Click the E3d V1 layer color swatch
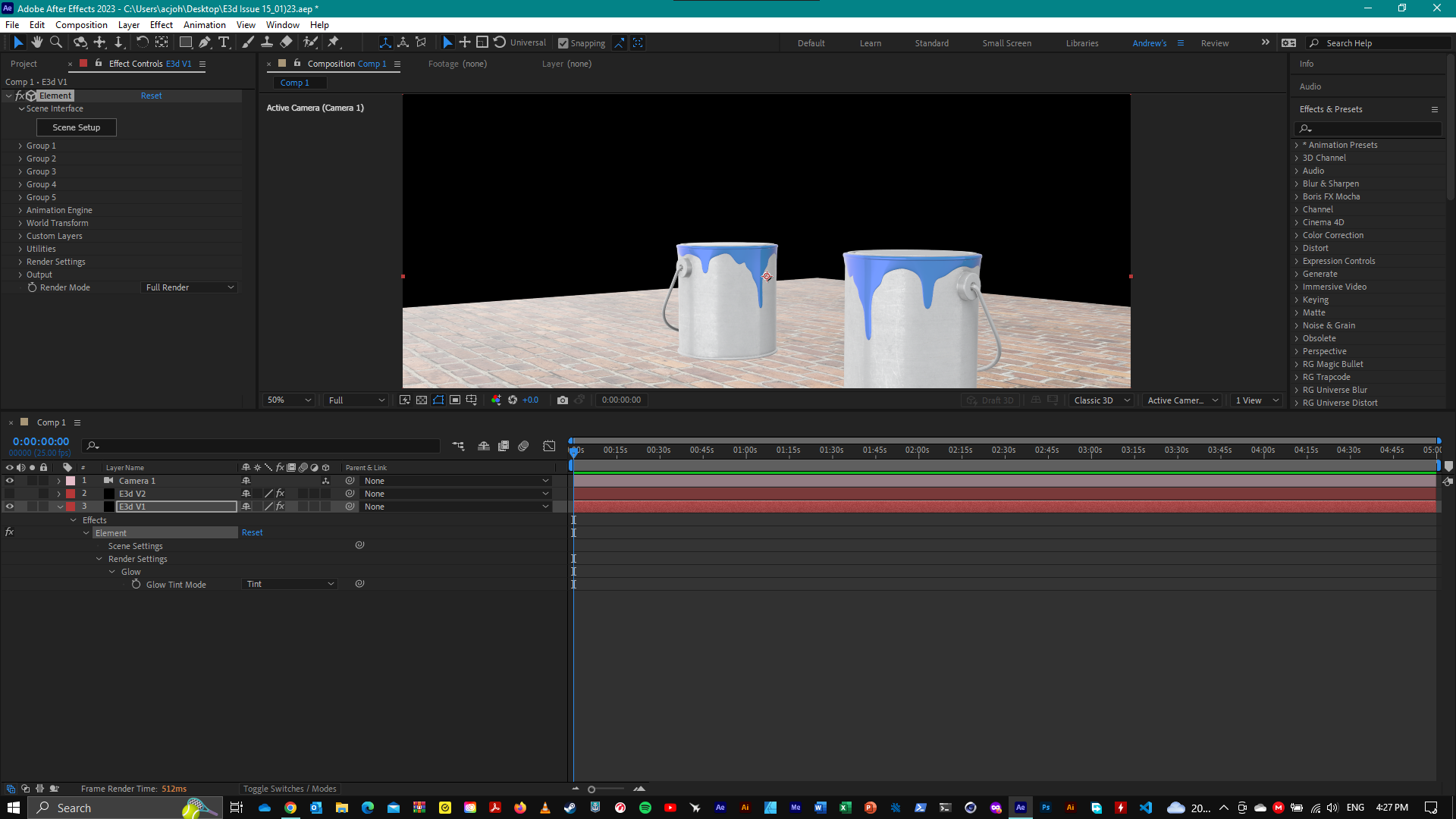Image resolution: width=1456 pixels, height=819 pixels. (x=68, y=506)
